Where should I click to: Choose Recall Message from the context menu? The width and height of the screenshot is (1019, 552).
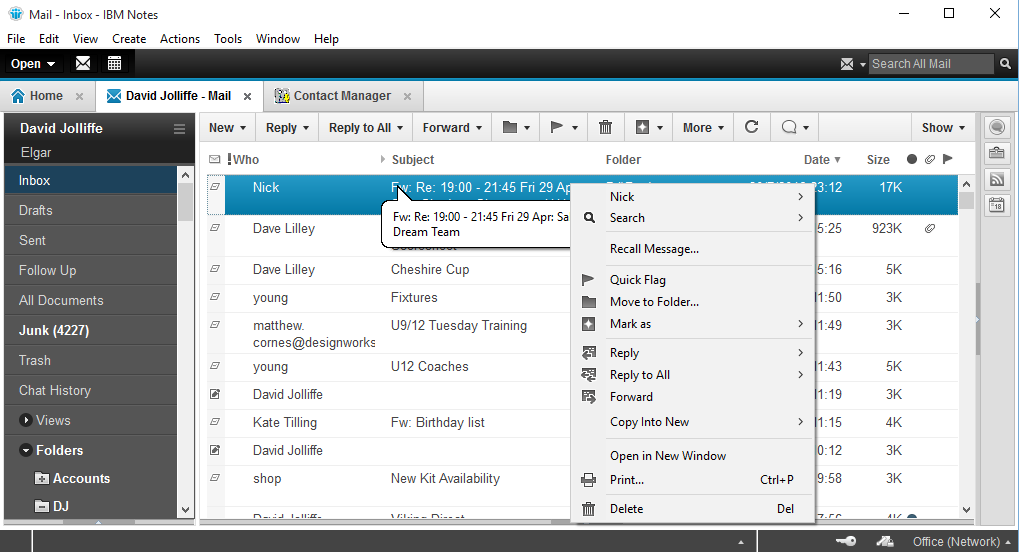(x=654, y=249)
